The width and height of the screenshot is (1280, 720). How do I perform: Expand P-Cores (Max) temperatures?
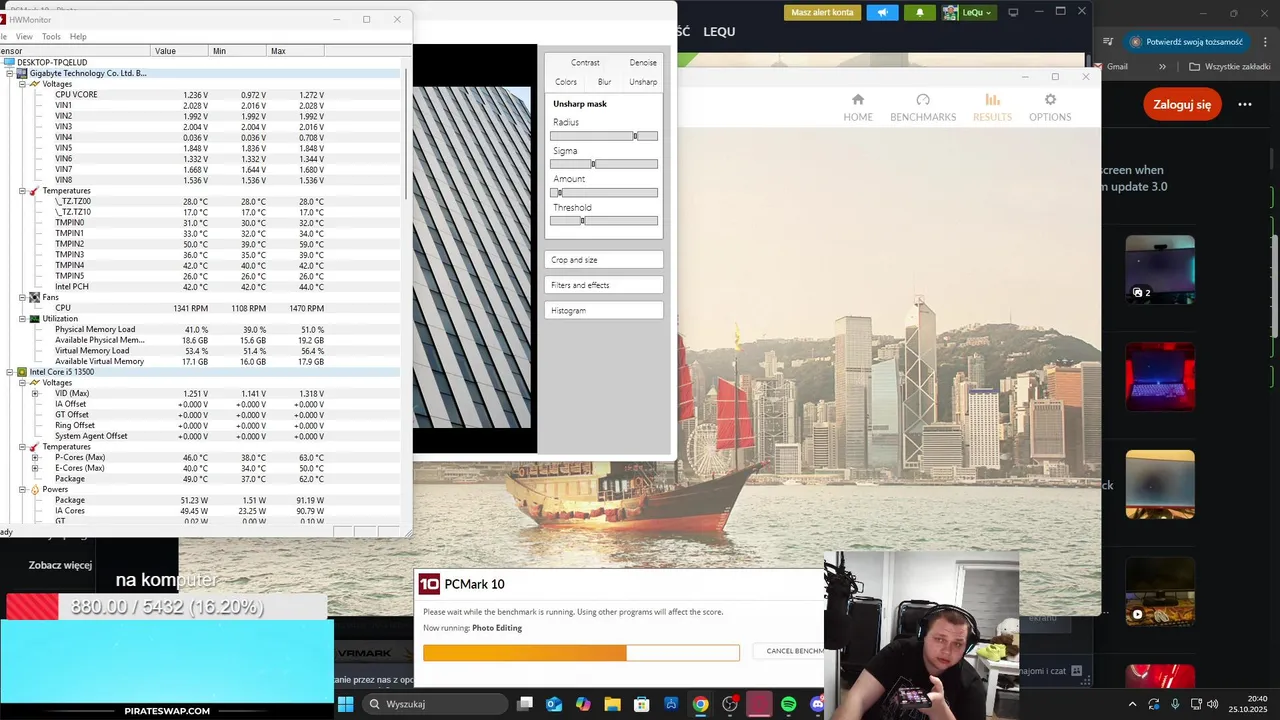[35, 457]
